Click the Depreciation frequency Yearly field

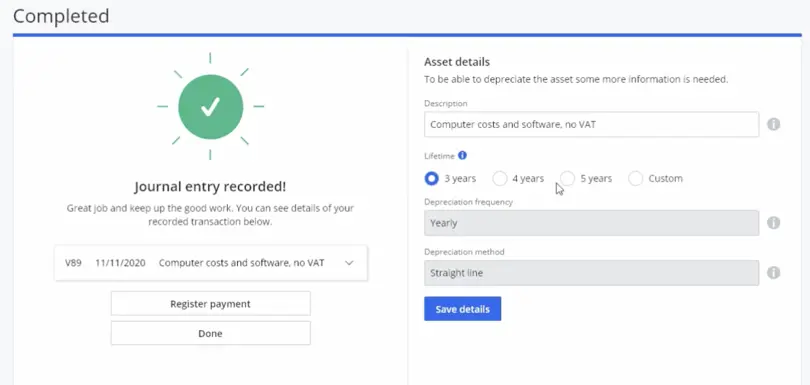click(x=591, y=223)
